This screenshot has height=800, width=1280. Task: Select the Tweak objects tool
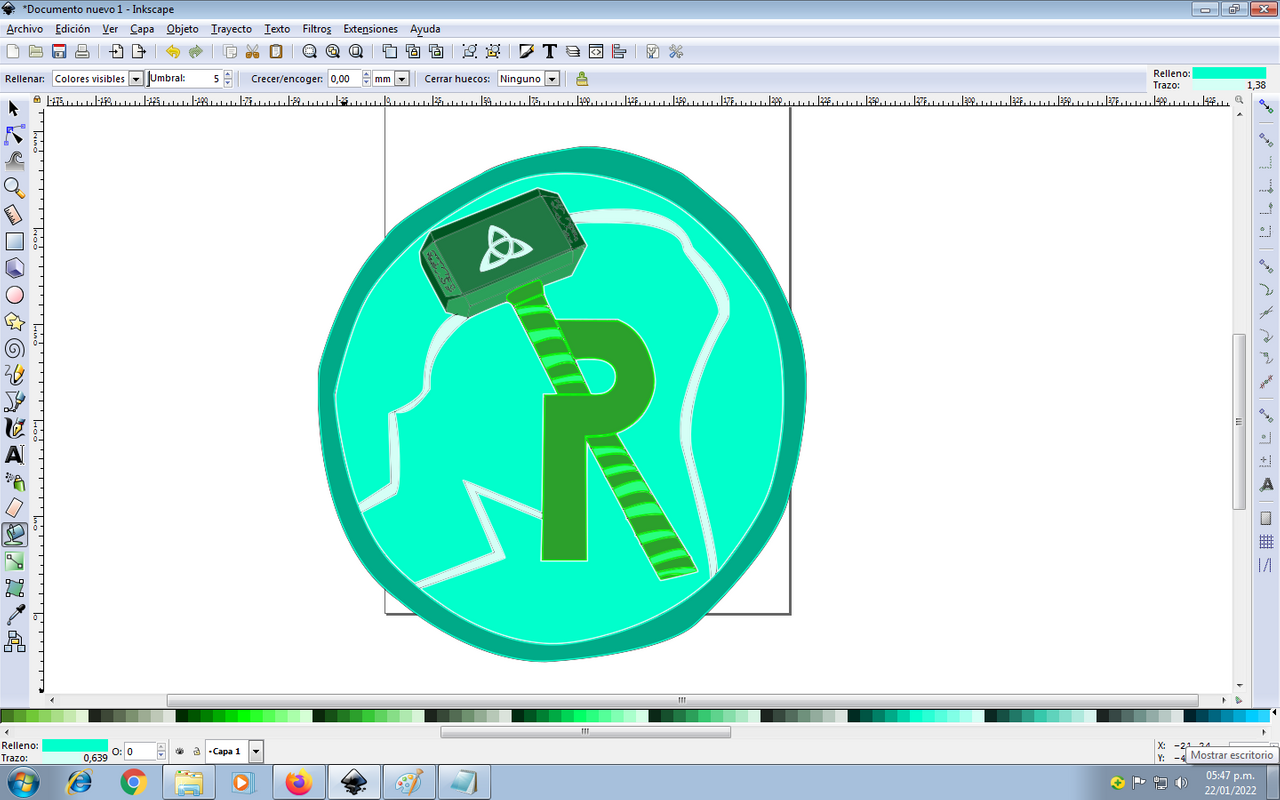[x=14, y=160]
